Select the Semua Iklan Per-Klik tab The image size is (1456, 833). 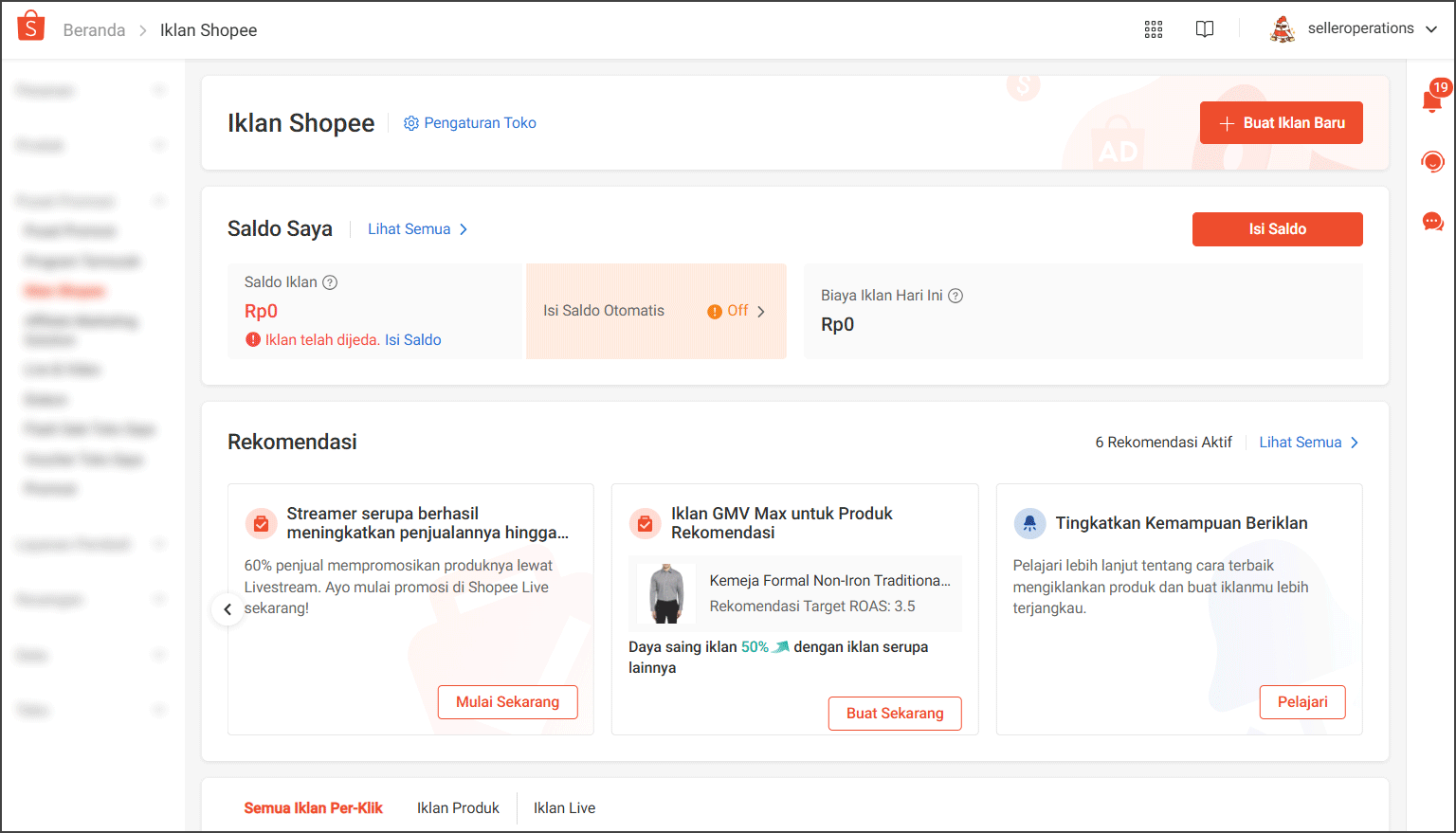coord(314,807)
